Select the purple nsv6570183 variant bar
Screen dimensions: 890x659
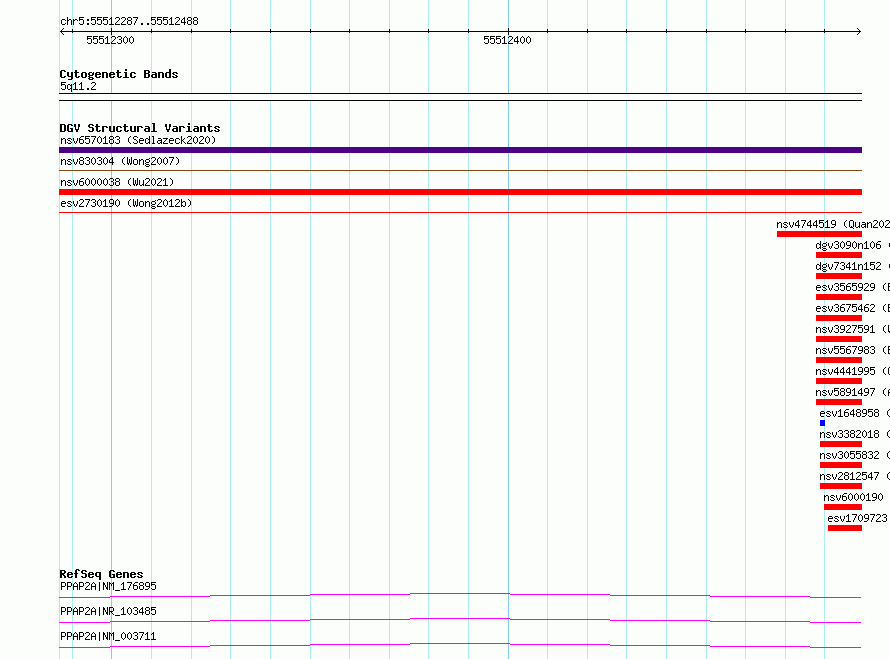click(460, 150)
